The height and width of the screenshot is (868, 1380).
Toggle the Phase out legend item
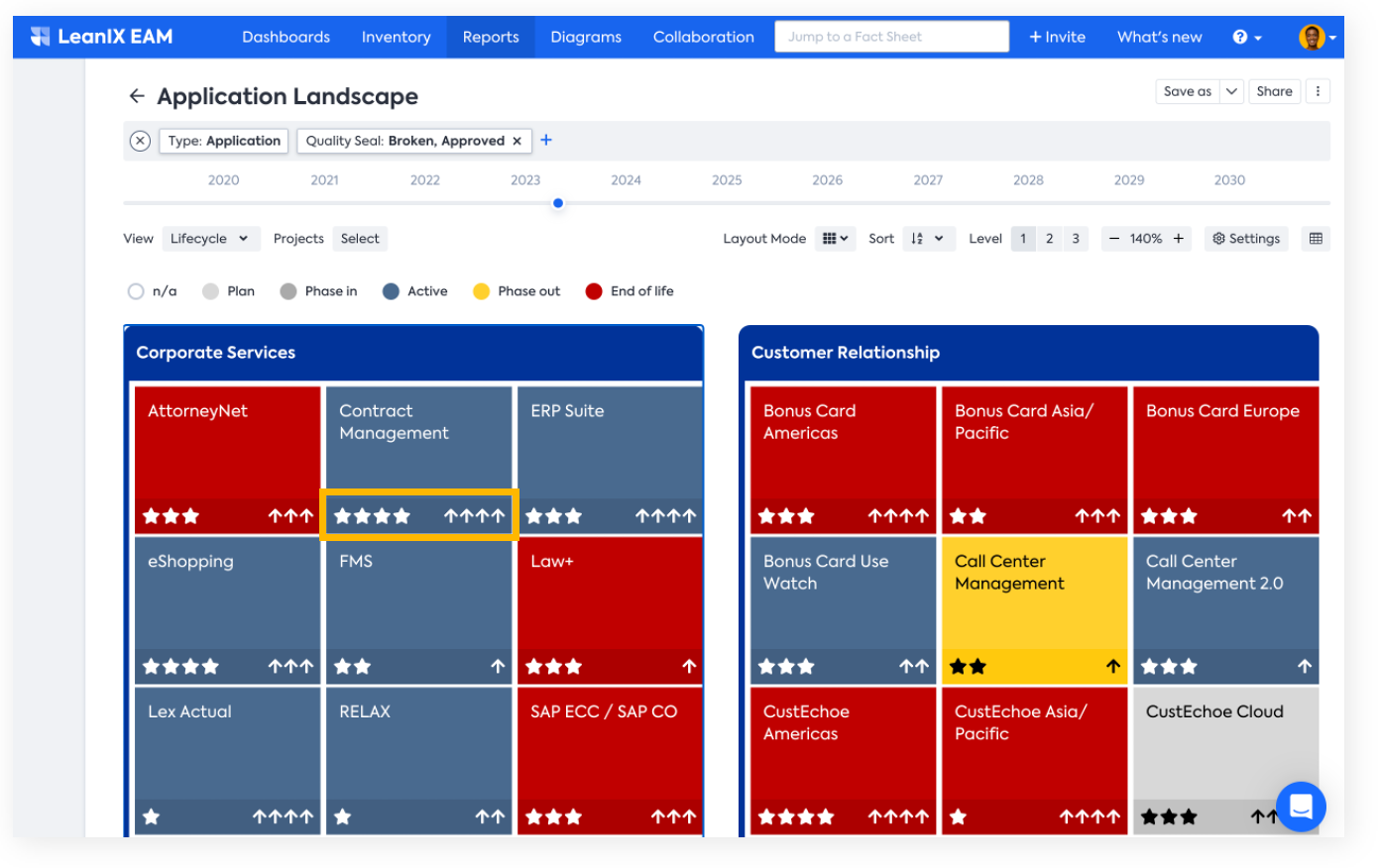pos(517,291)
